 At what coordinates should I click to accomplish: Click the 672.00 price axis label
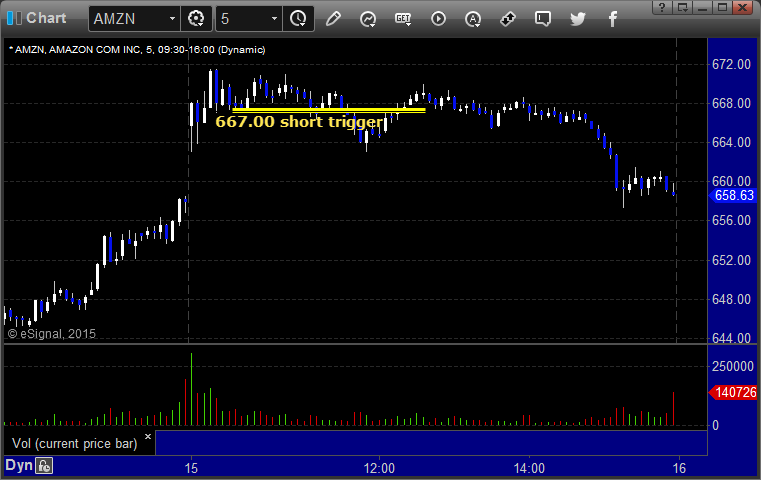coord(731,65)
